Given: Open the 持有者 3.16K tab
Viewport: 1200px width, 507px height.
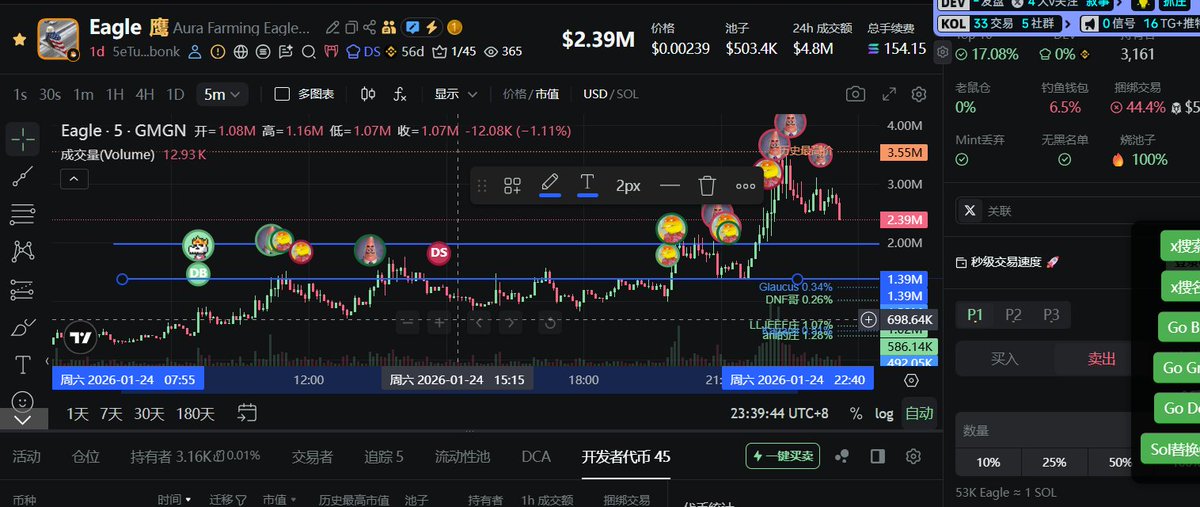Looking at the screenshot, I should 195,457.
